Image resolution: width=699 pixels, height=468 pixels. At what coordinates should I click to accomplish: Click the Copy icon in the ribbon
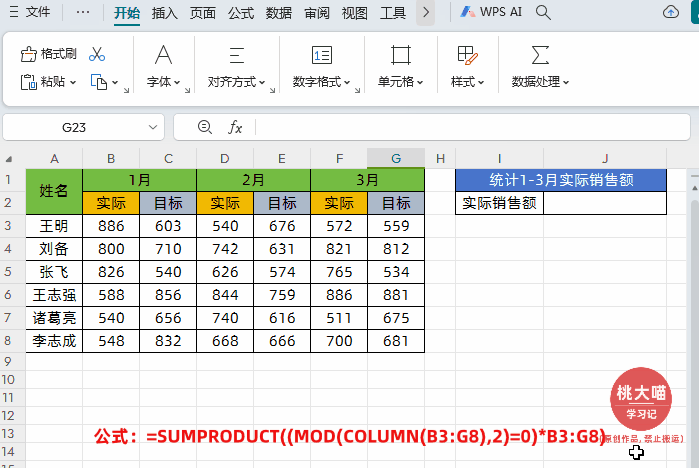click(99, 82)
